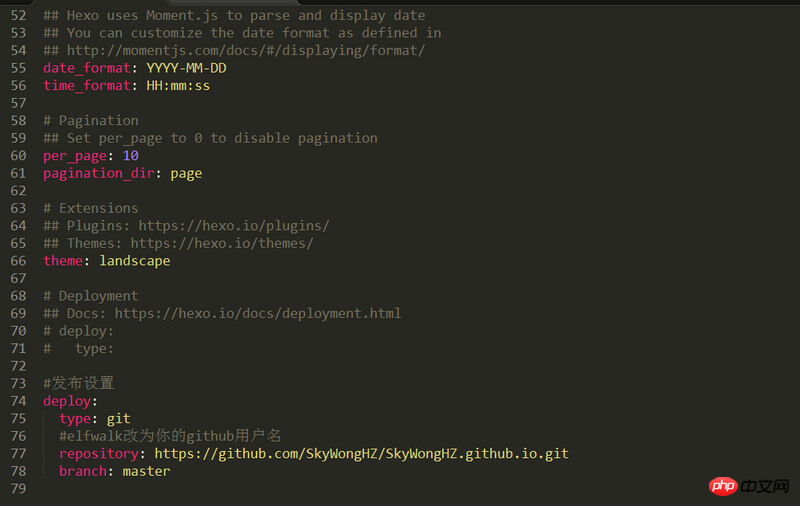Click the momentjs.com docs URL comment

coord(246,50)
